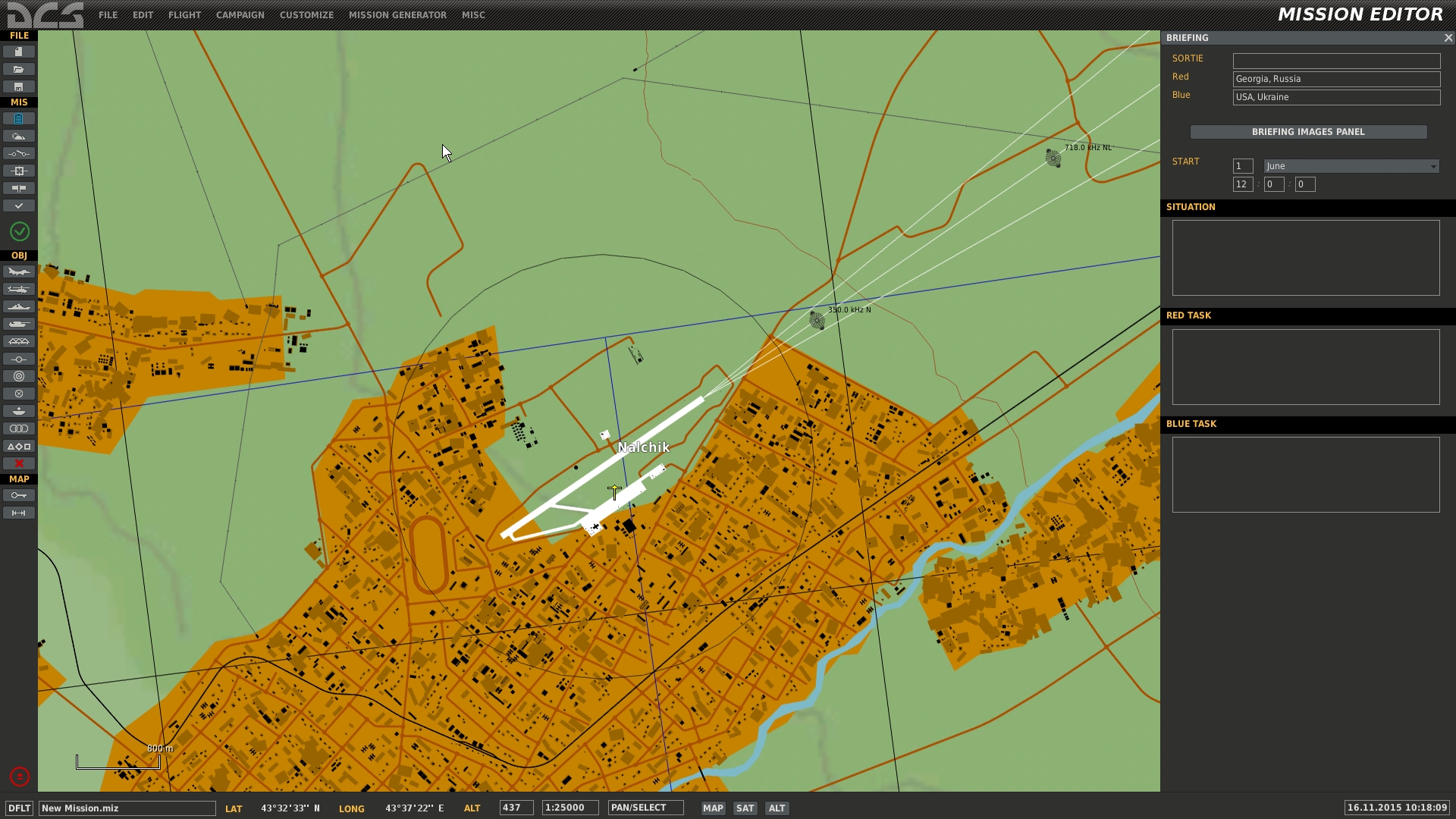Open the CAMPAIGN menu
Viewport: 1456px width, 819px height.
point(240,14)
